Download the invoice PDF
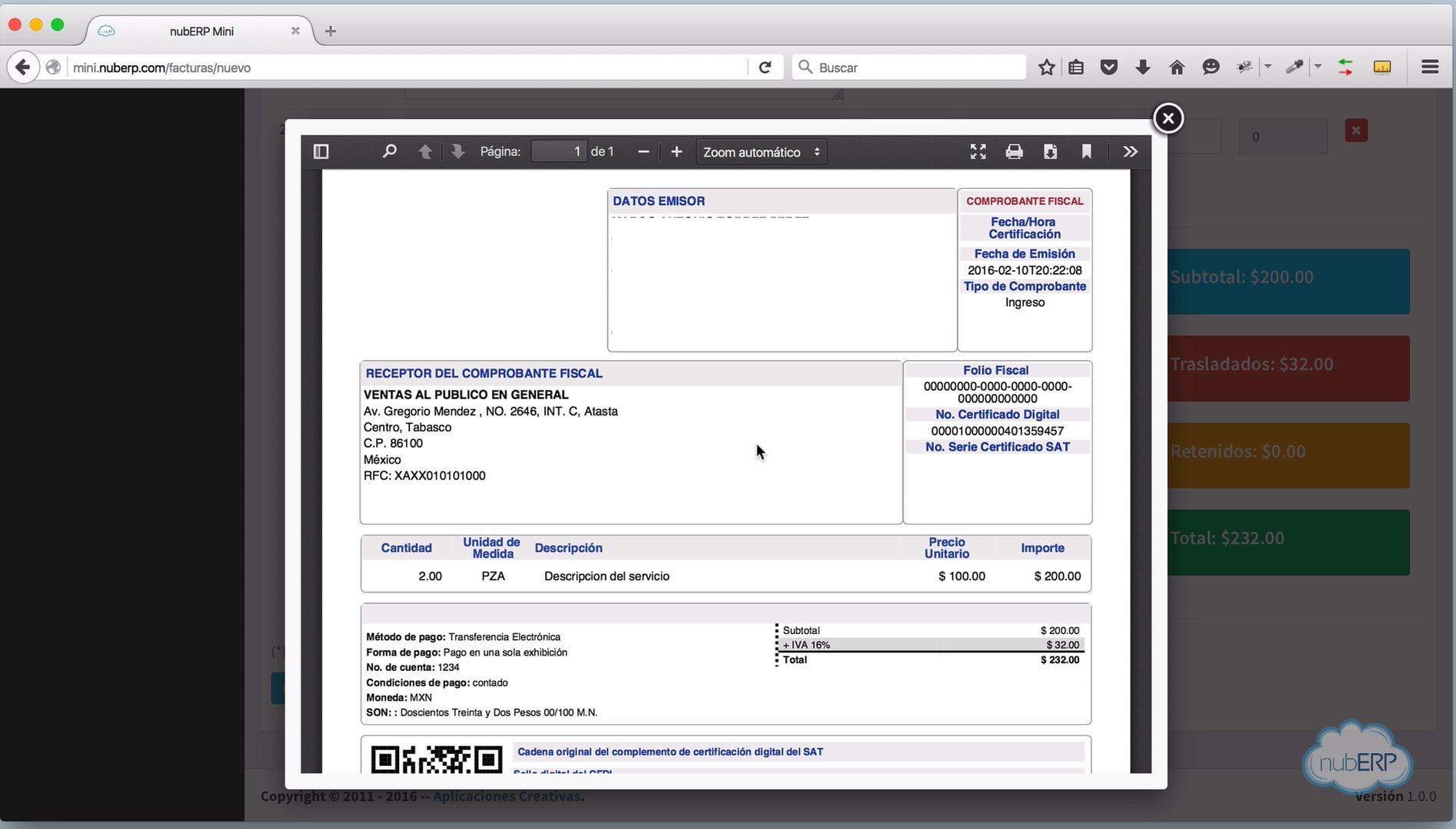 1051,151
